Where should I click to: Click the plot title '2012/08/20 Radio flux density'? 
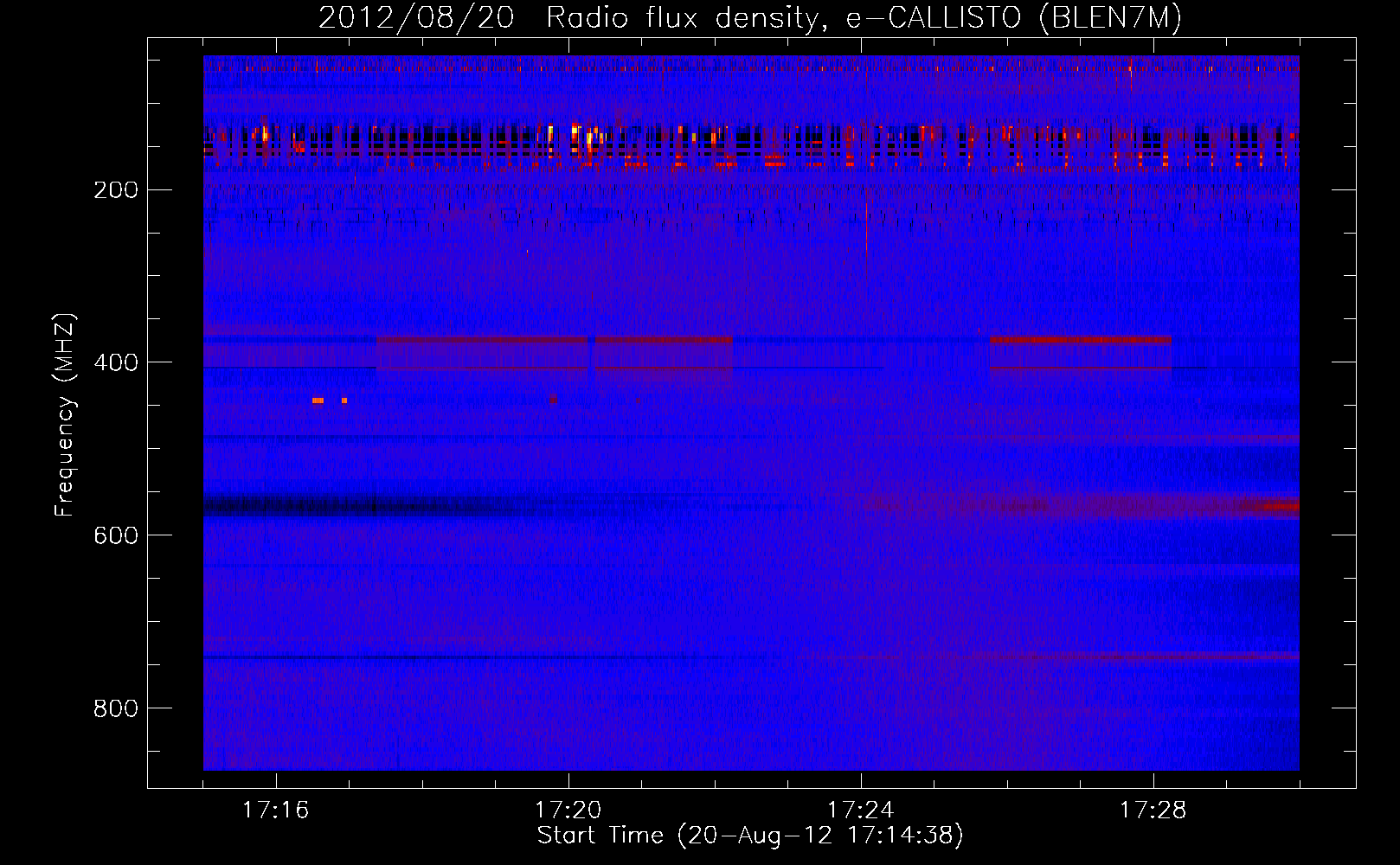(x=750, y=18)
